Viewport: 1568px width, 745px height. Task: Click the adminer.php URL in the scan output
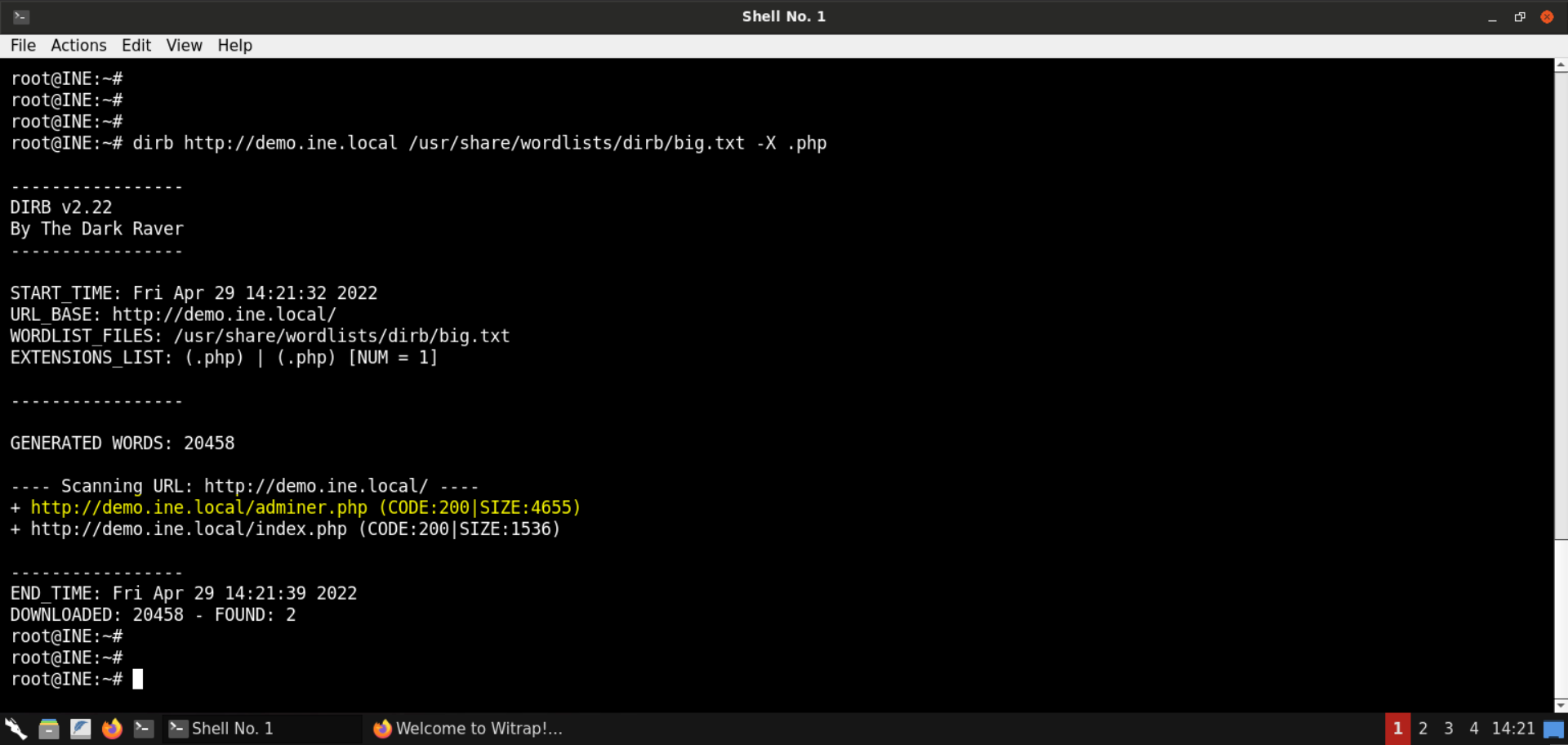(198, 507)
